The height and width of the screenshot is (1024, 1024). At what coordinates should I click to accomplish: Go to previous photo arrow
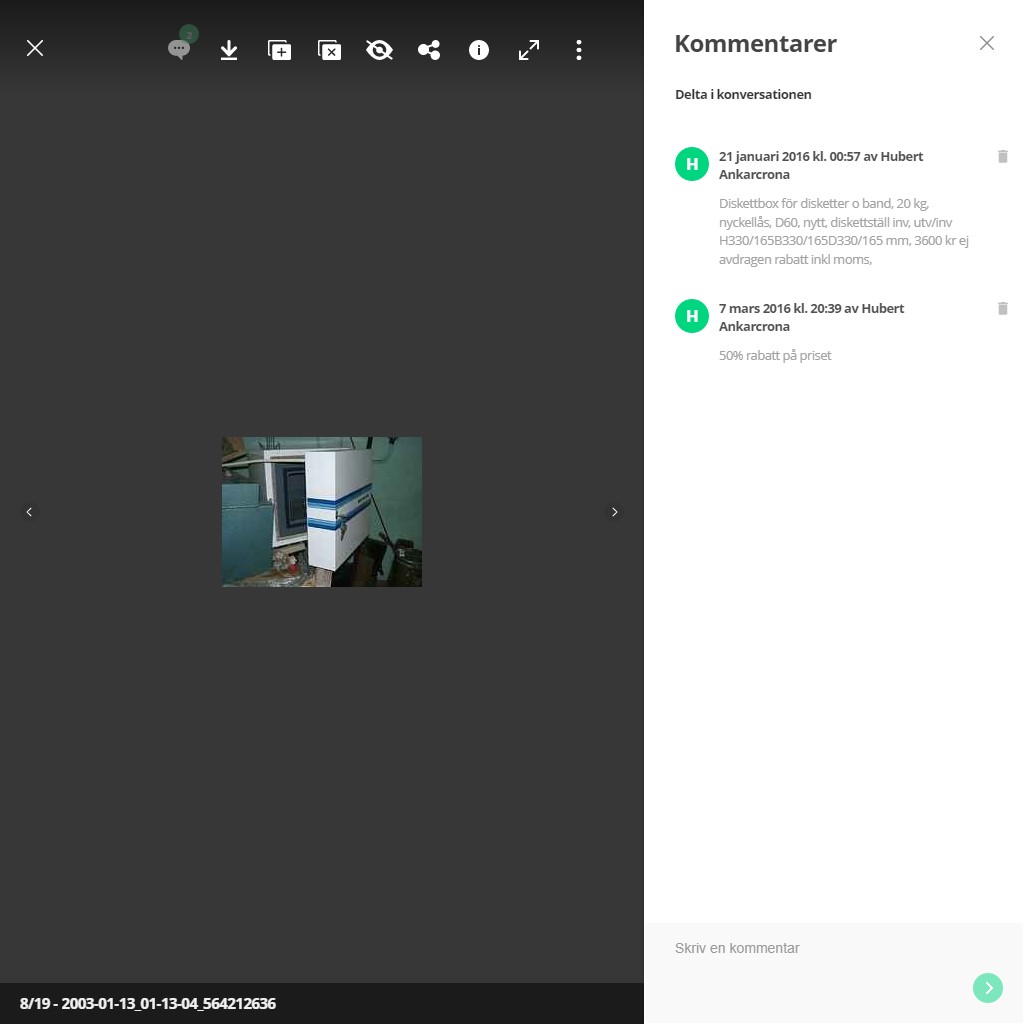point(29,512)
